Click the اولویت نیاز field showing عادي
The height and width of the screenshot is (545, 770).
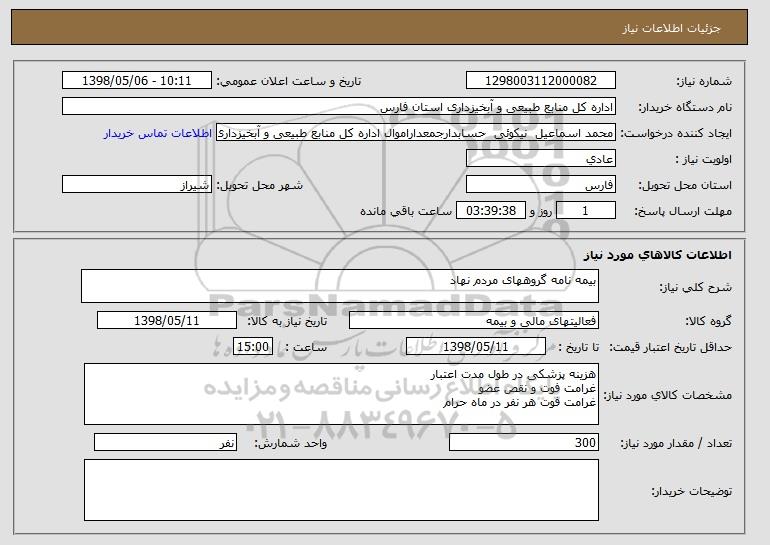click(x=541, y=159)
